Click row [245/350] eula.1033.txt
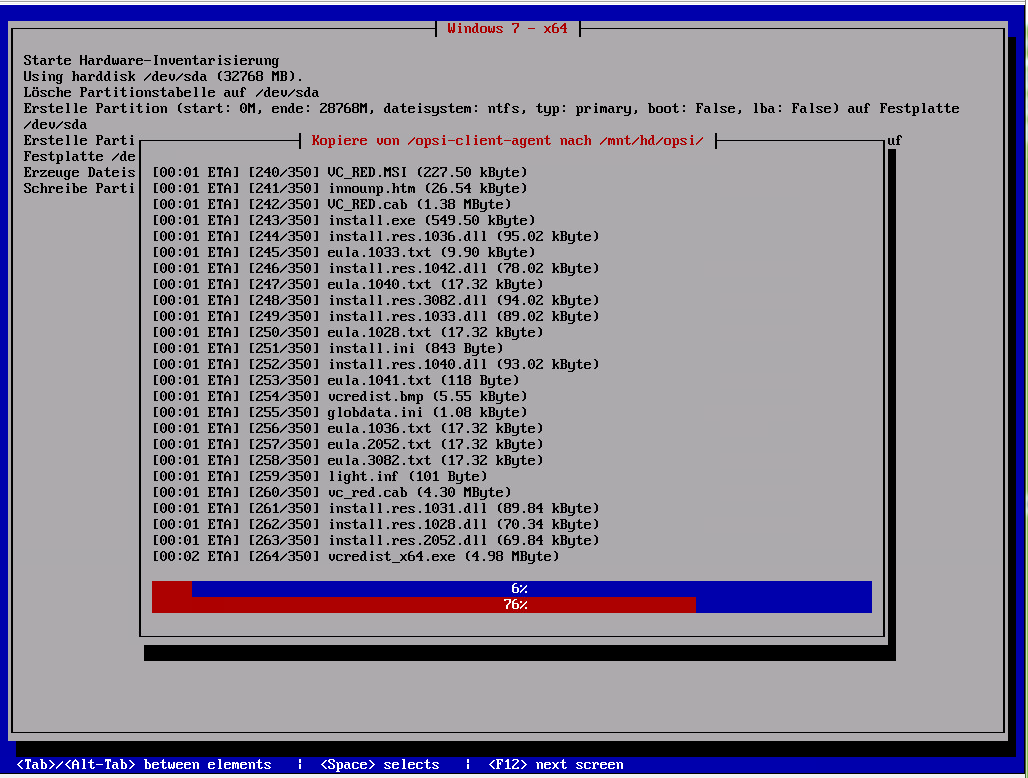This screenshot has height=778, width=1028. tap(344, 253)
